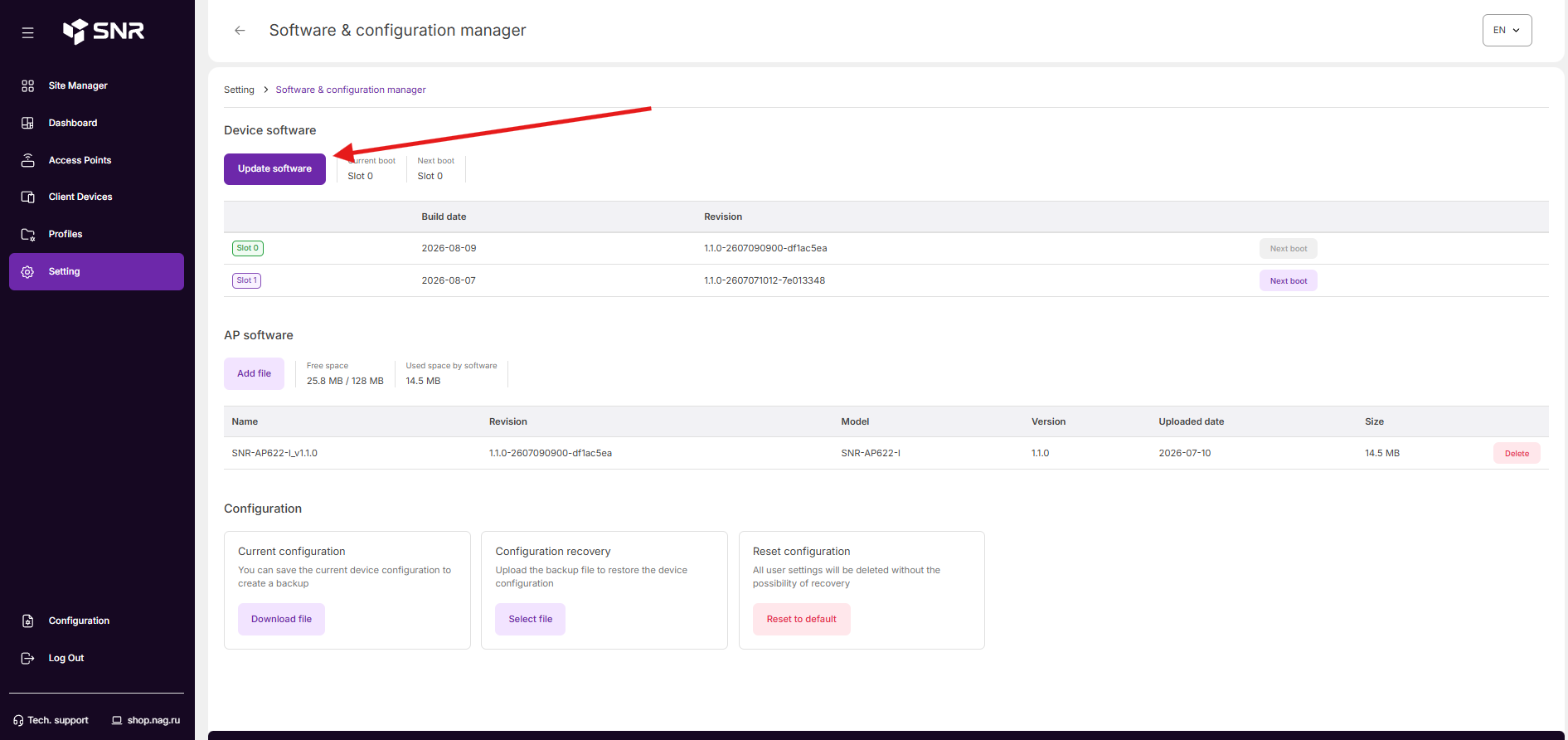This screenshot has height=740, width=1568.
Task: Click the Current configuration card title
Action: (x=291, y=551)
